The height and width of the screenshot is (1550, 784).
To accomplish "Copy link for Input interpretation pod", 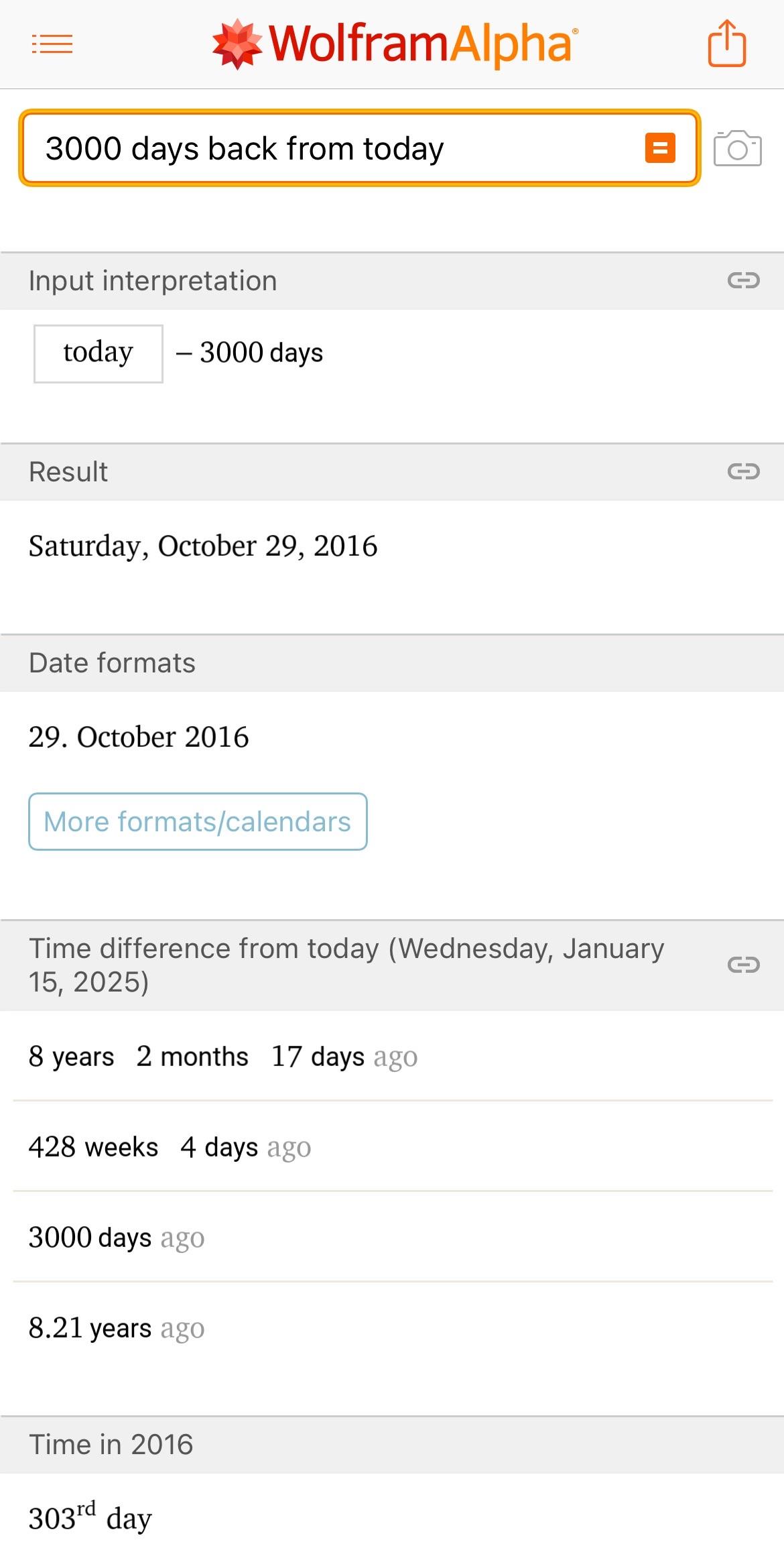I will tap(743, 280).
